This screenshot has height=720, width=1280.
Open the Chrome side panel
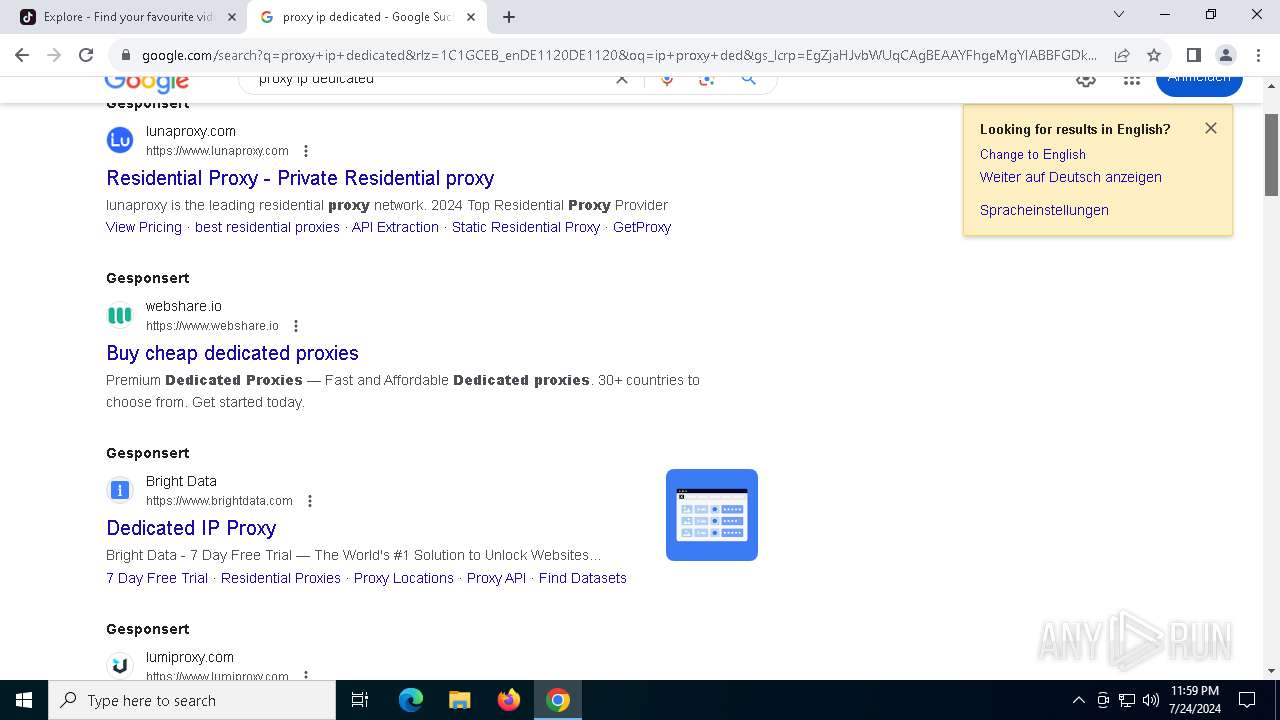click(1193, 55)
